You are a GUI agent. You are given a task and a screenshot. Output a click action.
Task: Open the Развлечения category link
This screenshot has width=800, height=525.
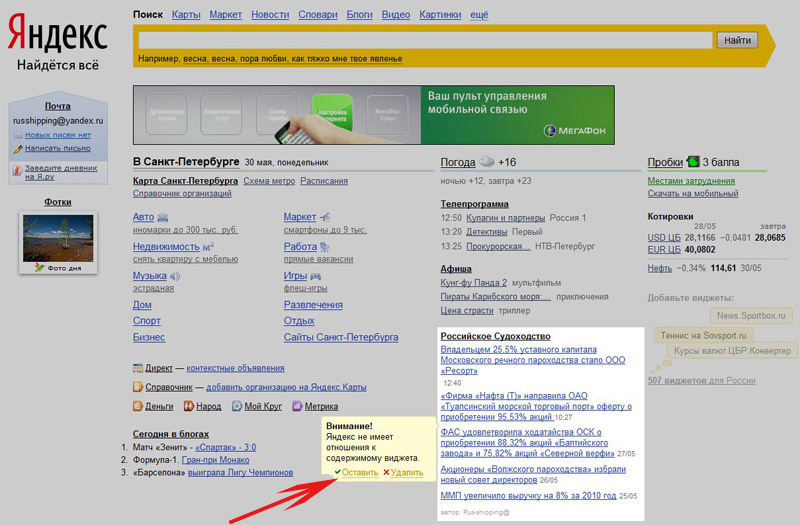(313, 305)
